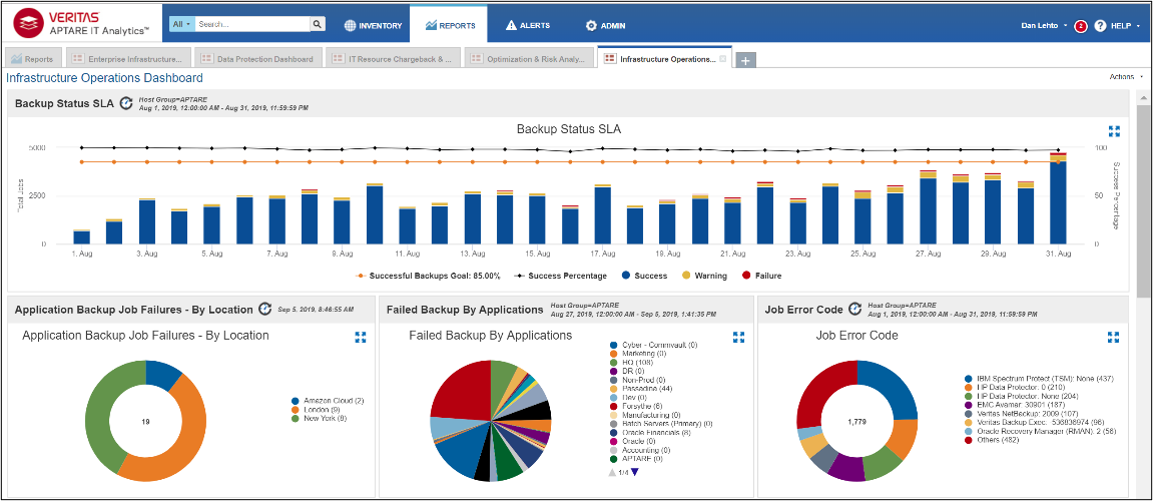
Task: Click the 10 Aug bar in chart
Action: tap(374, 214)
